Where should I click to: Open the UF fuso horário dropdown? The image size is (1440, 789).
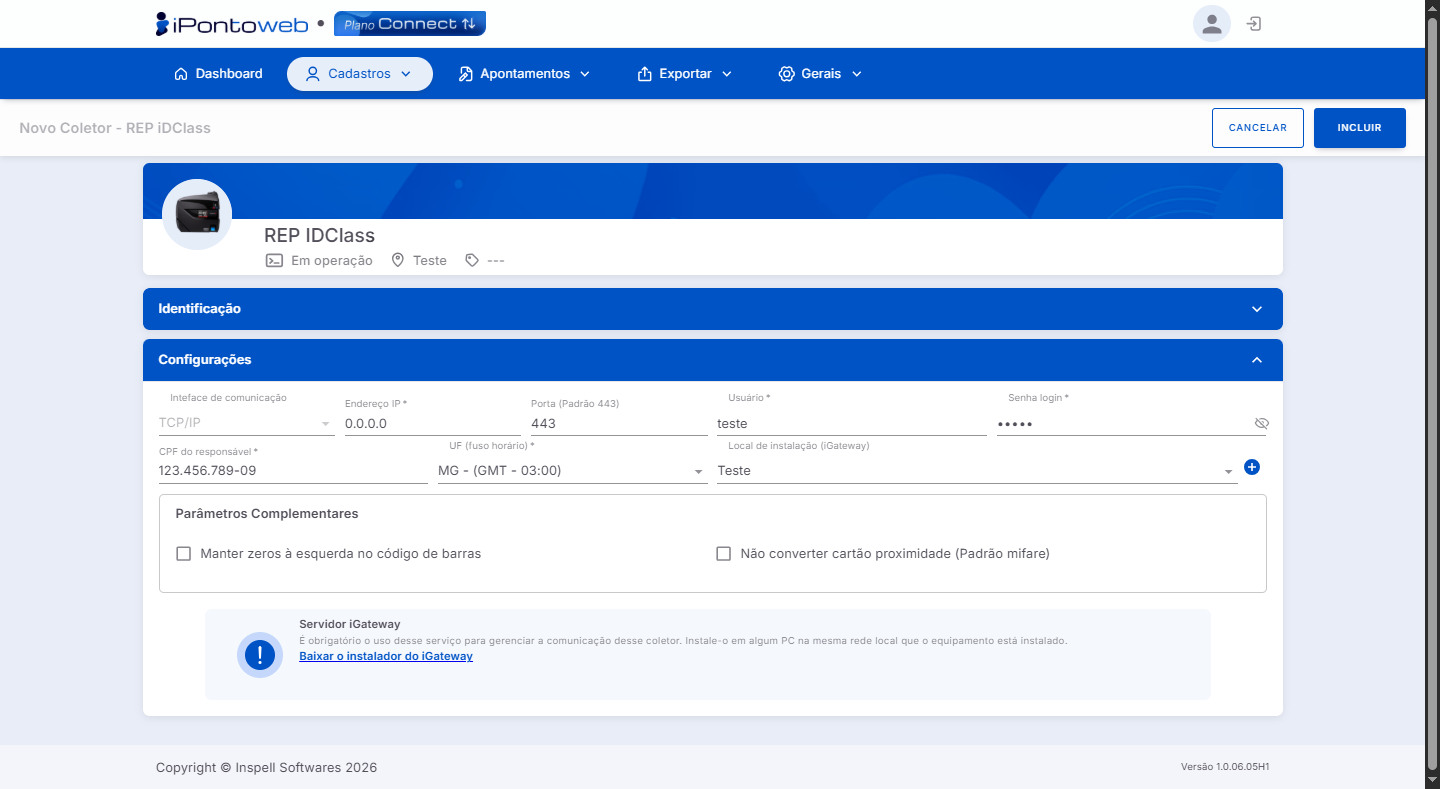[572, 471]
